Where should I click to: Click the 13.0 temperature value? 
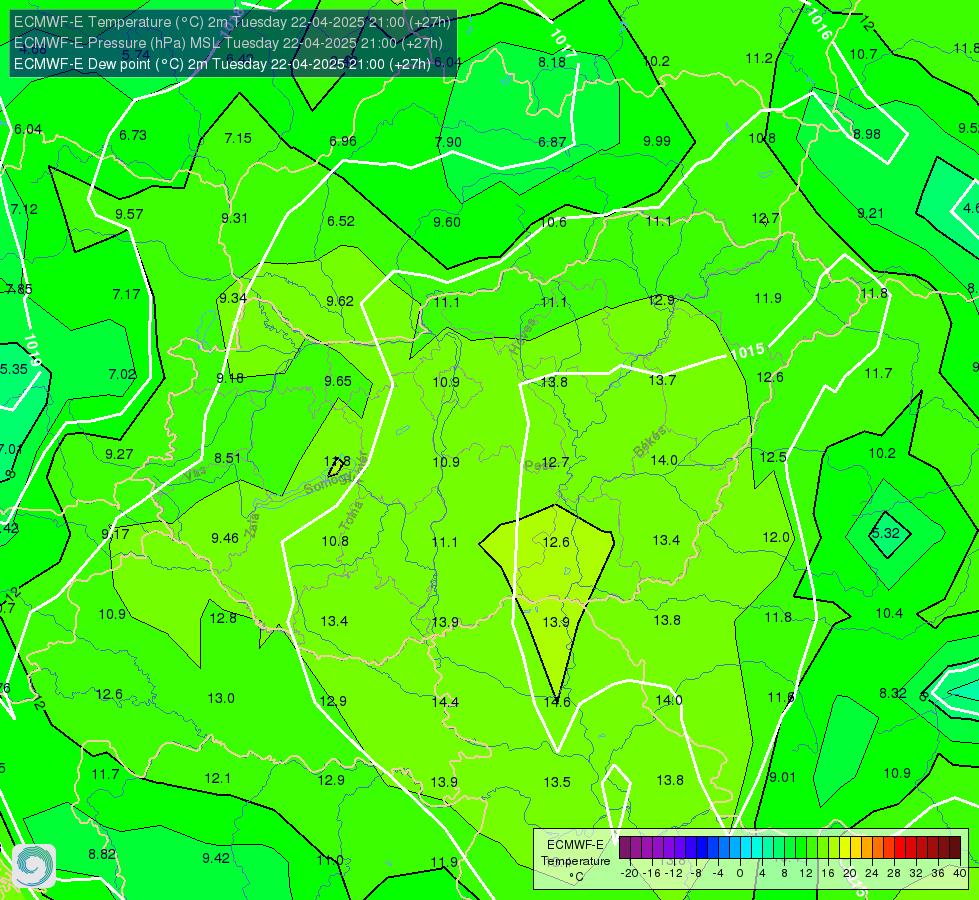coord(221,698)
